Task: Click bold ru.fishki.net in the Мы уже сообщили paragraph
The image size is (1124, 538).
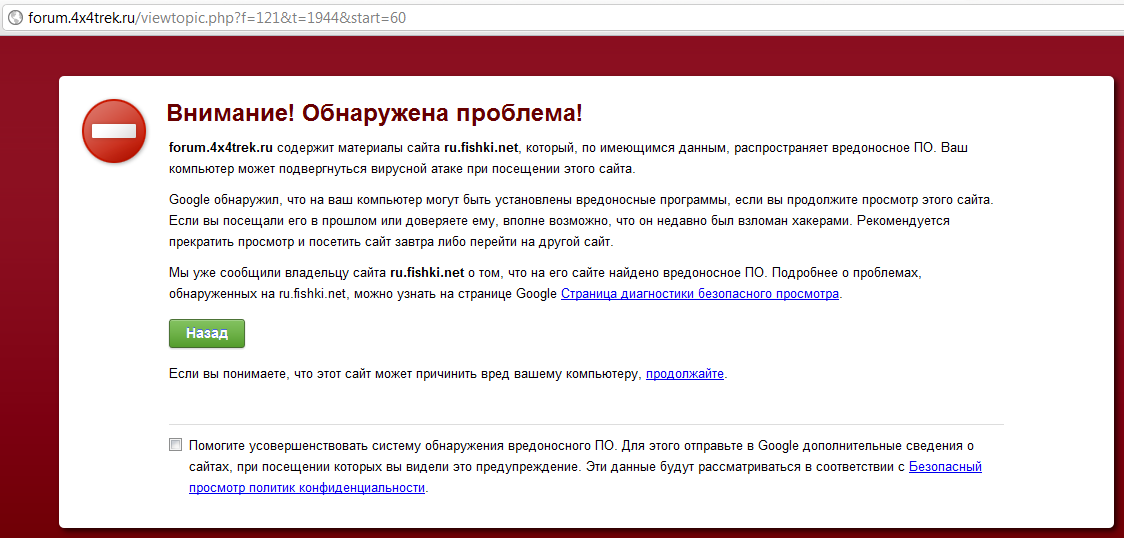Action: 427,272
